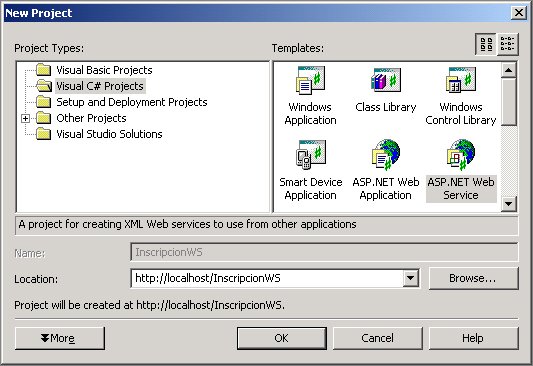The width and height of the screenshot is (533, 366).
Task: Confirm project creation with OK
Action: [x=281, y=338]
